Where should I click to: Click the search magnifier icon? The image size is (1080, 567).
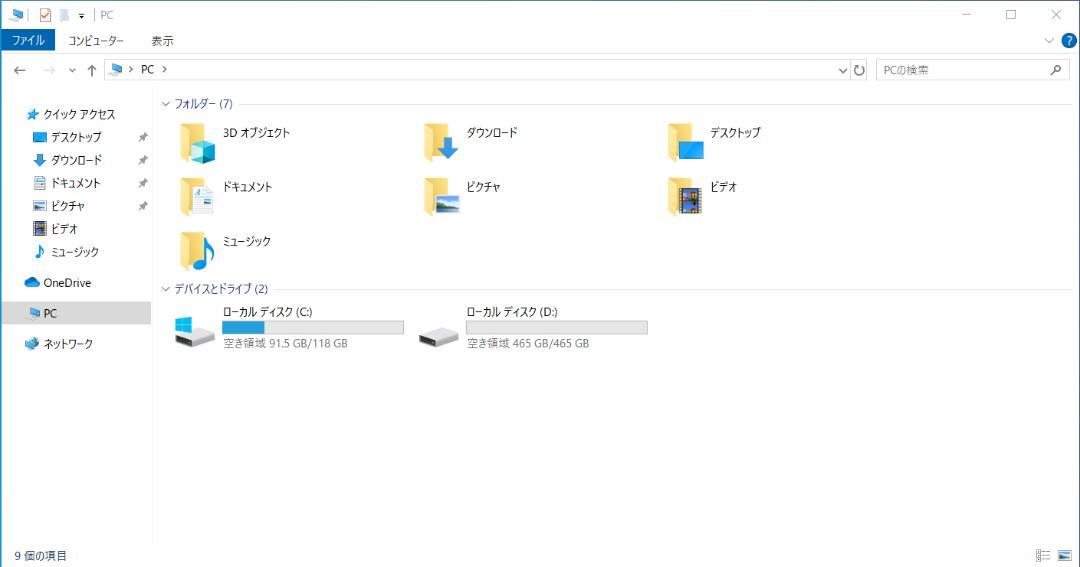[x=1056, y=70]
